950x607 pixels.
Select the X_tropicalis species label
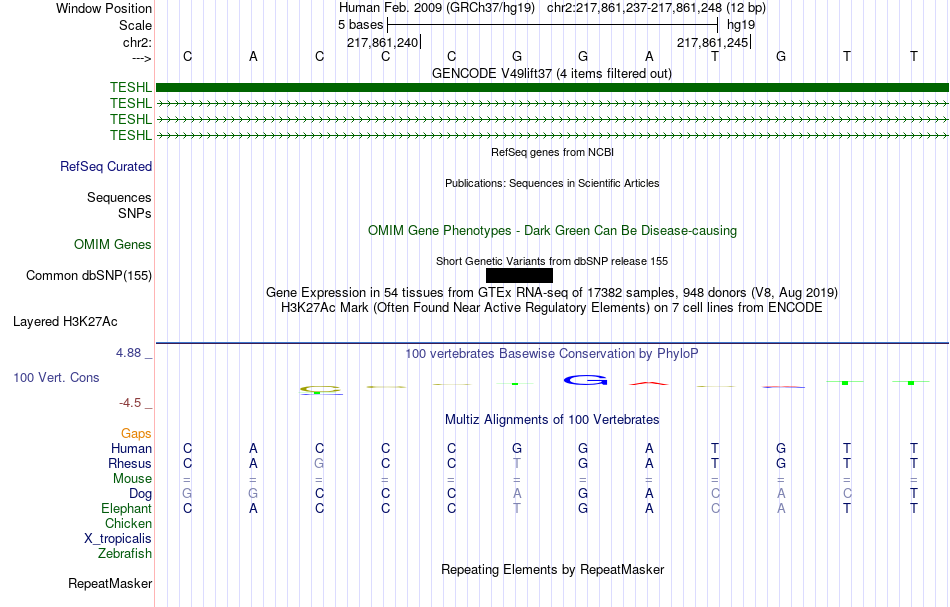tap(118, 539)
